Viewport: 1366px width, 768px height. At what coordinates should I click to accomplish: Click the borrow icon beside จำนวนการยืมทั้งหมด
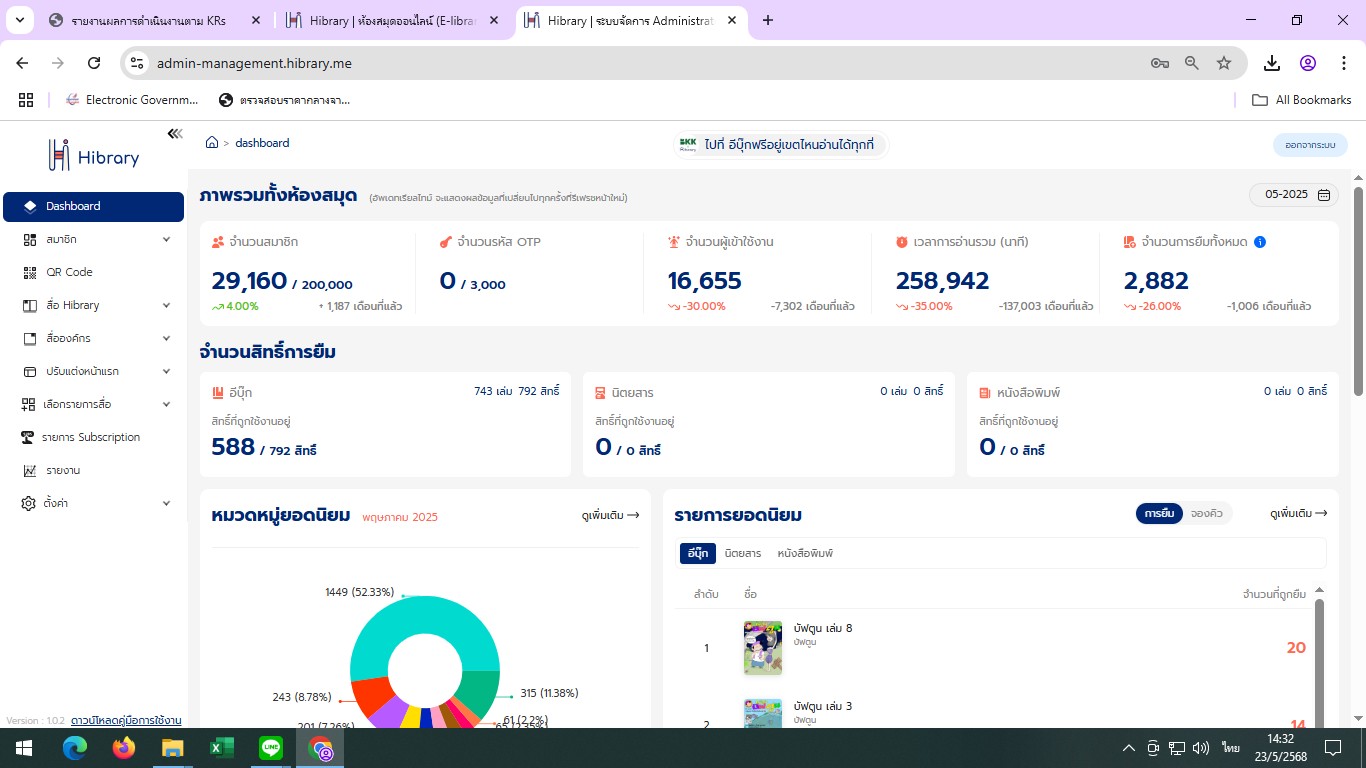click(x=1130, y=242)
